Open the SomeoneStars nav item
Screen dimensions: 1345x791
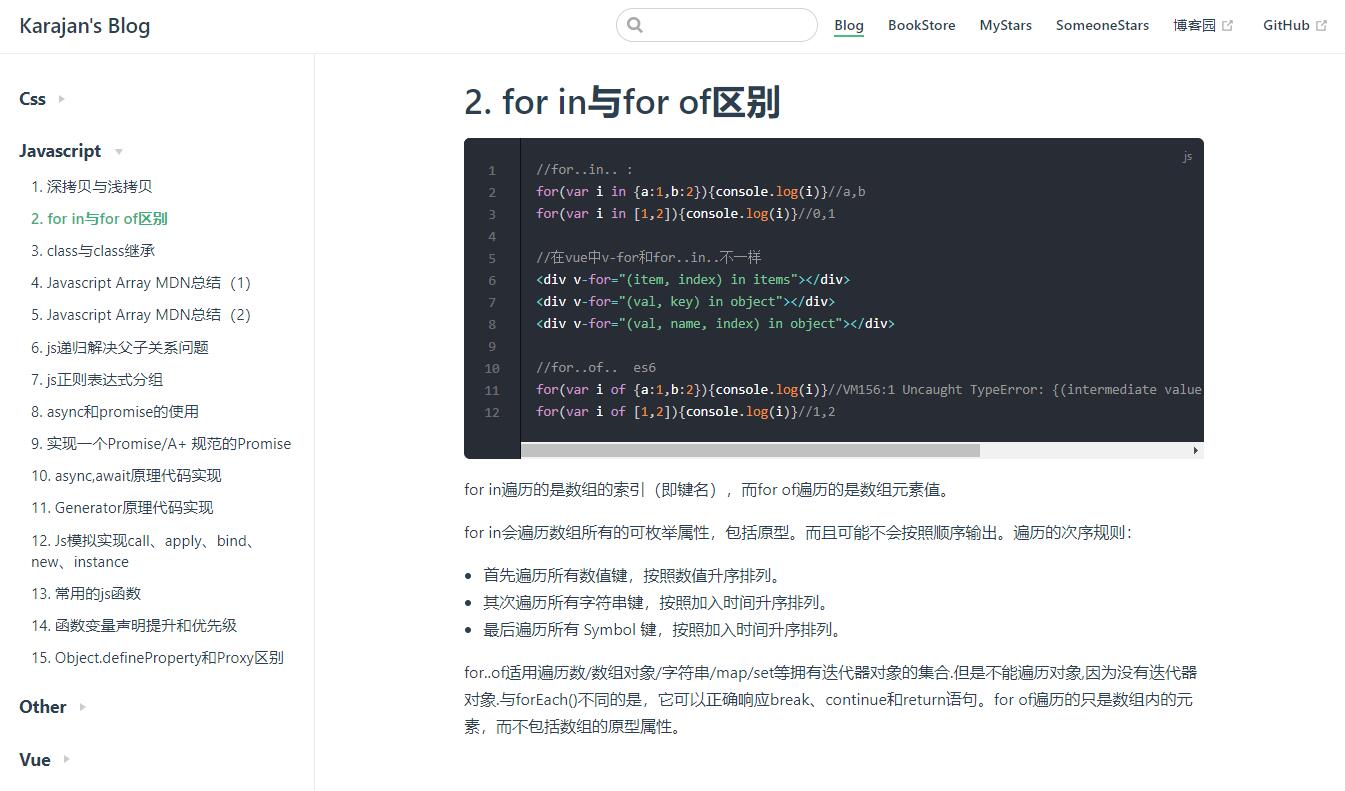click(1102, 26)
